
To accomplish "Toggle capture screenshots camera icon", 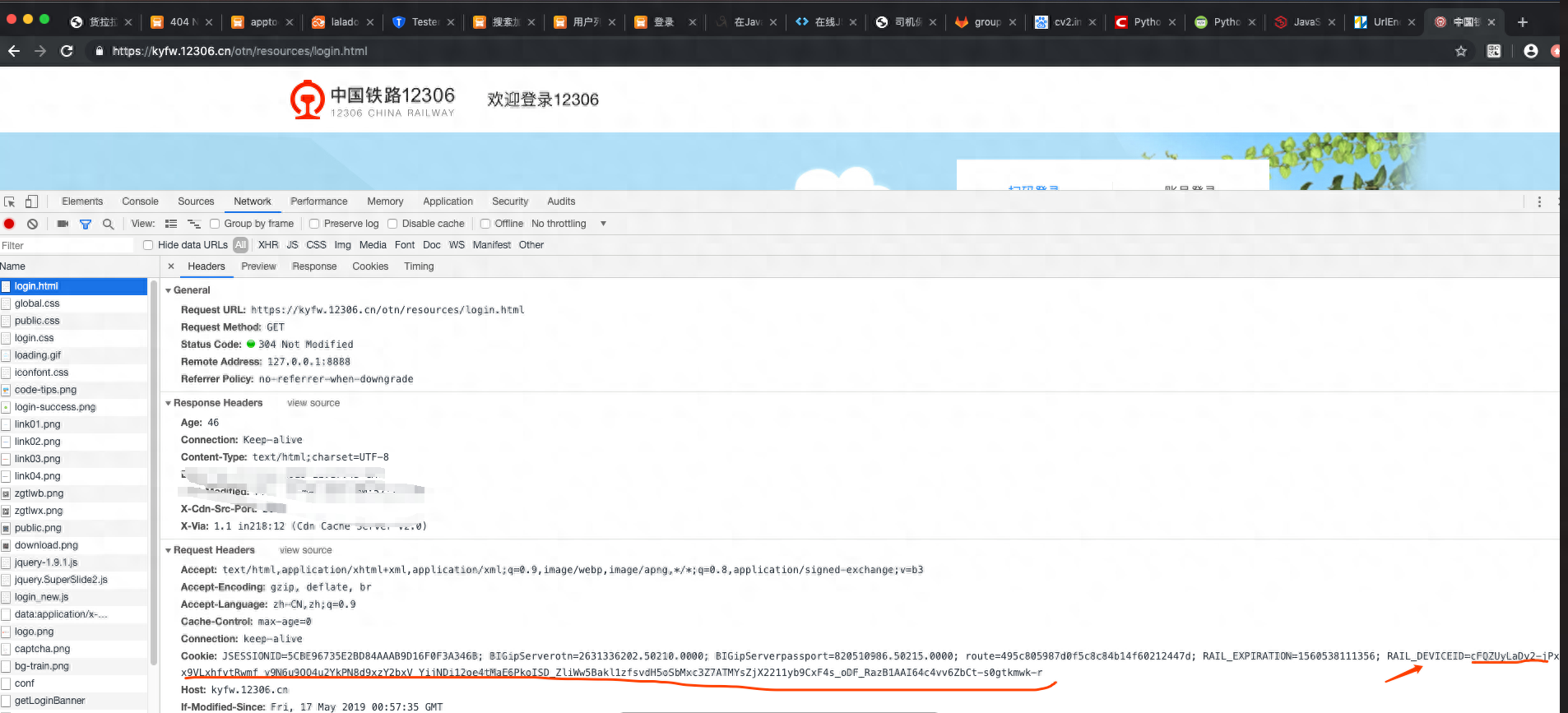I will 63,224.
